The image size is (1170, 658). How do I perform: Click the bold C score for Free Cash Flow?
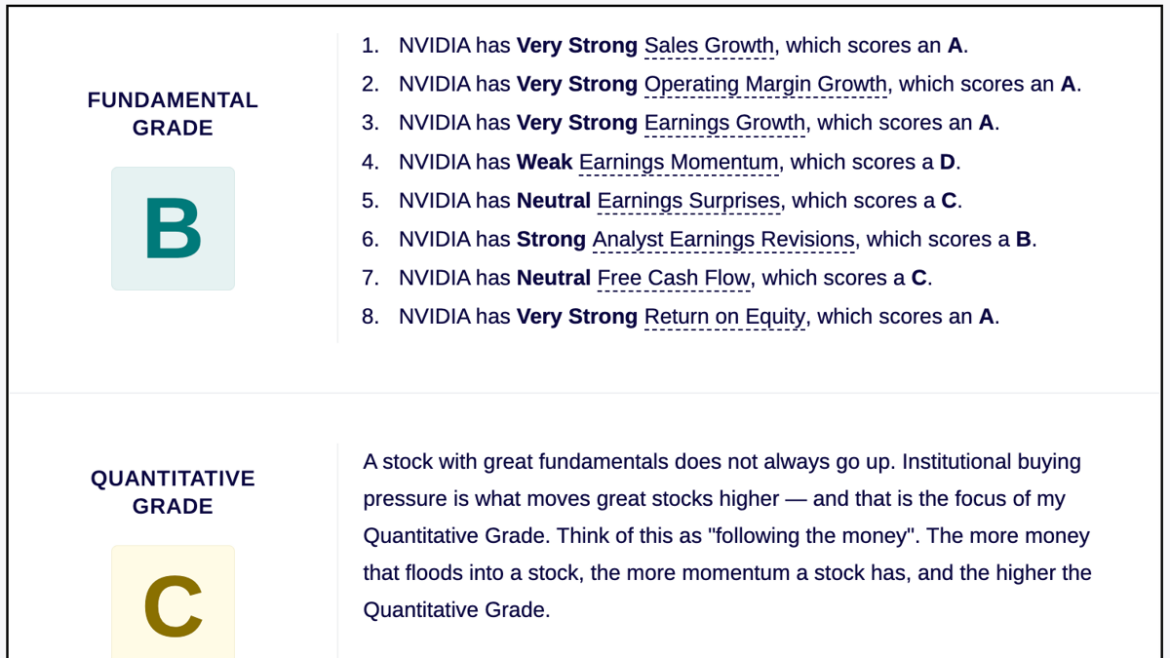click(919, 278)
